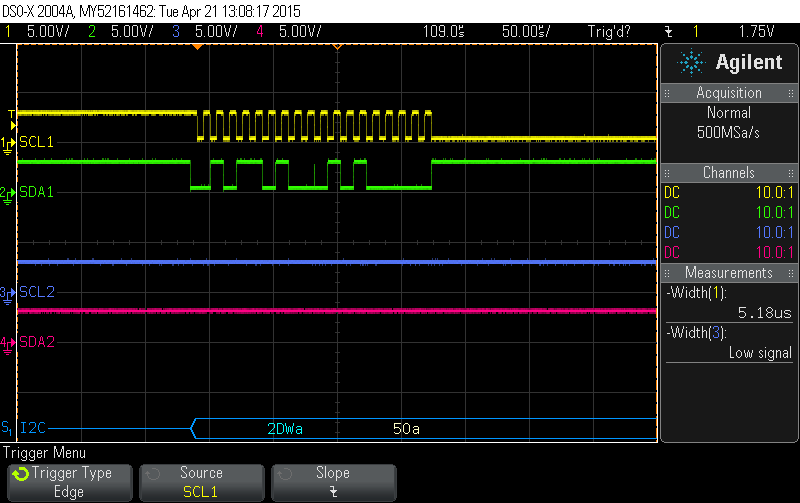Screen dimensions: 800x503
Task: Click the 50a decoded I2C data byte
Action: [x=407, y=429]
